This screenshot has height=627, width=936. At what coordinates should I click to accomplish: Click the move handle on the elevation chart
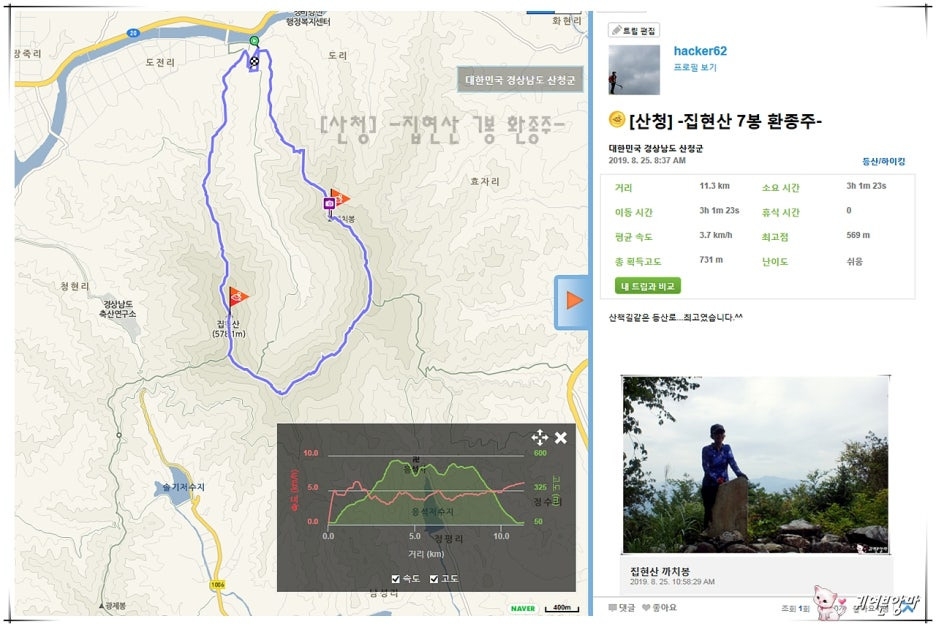click(540, 438)
